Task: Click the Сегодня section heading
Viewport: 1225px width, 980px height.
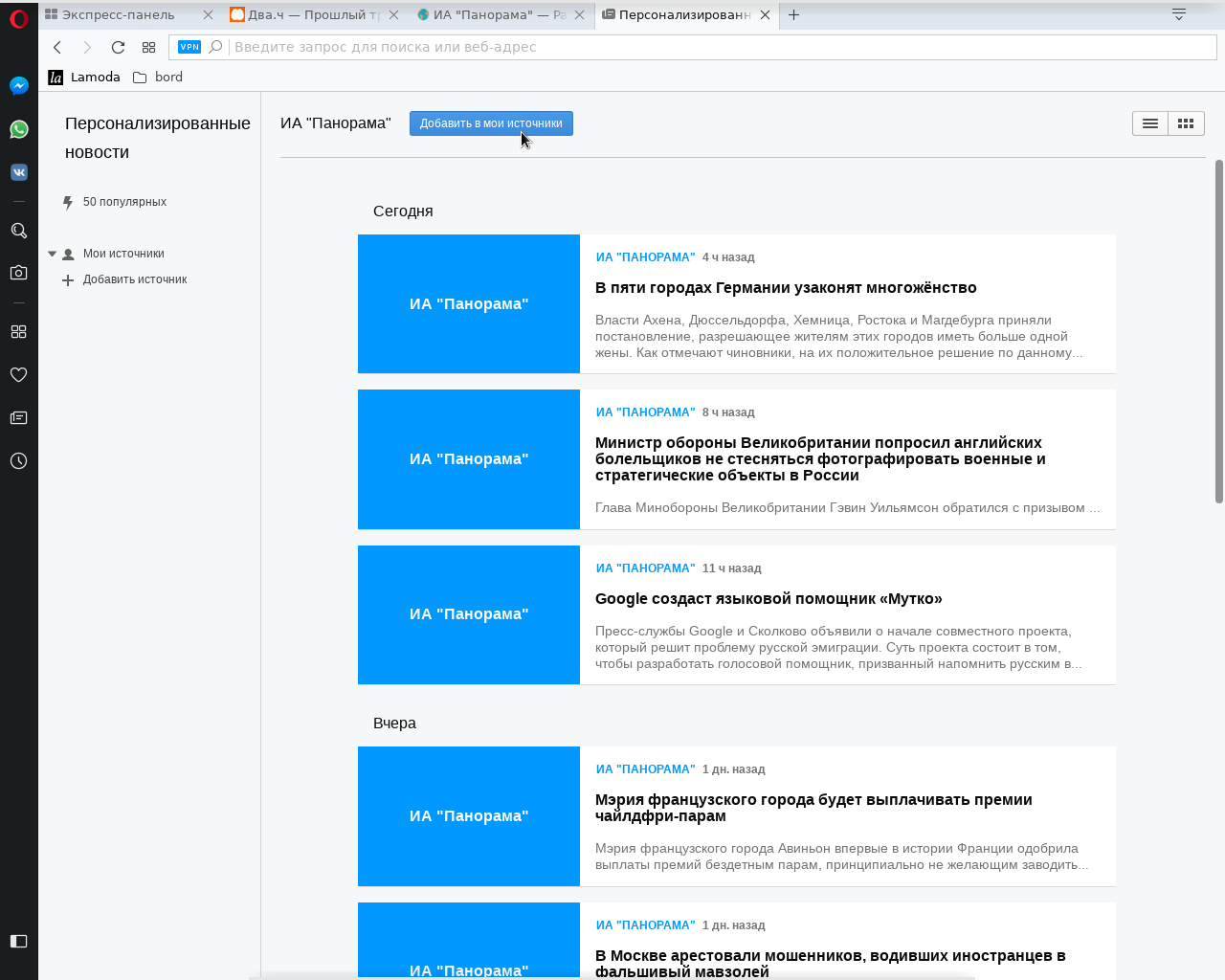Action: pos(403,212)
